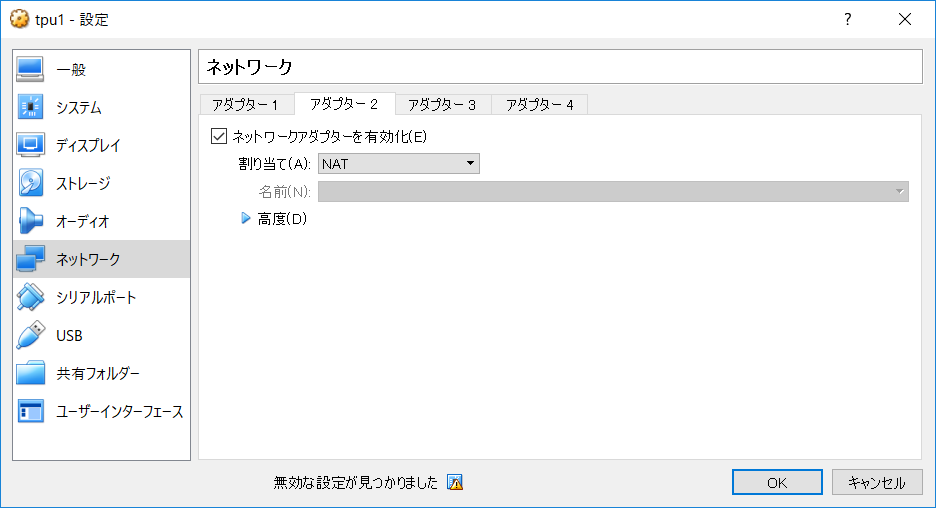
Task: Open the Display (ディスプレイ) settings icon
Action: pos(31,145)
